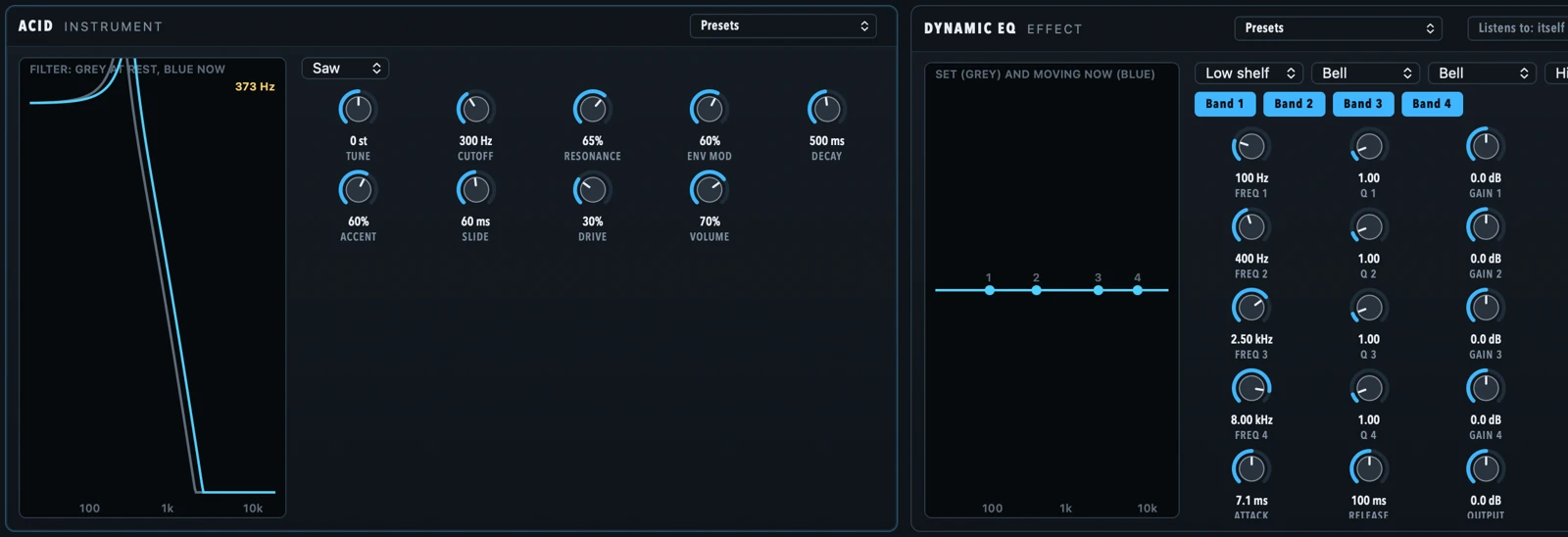Click the Drive knob showing 30%

(x=592, y=189)
